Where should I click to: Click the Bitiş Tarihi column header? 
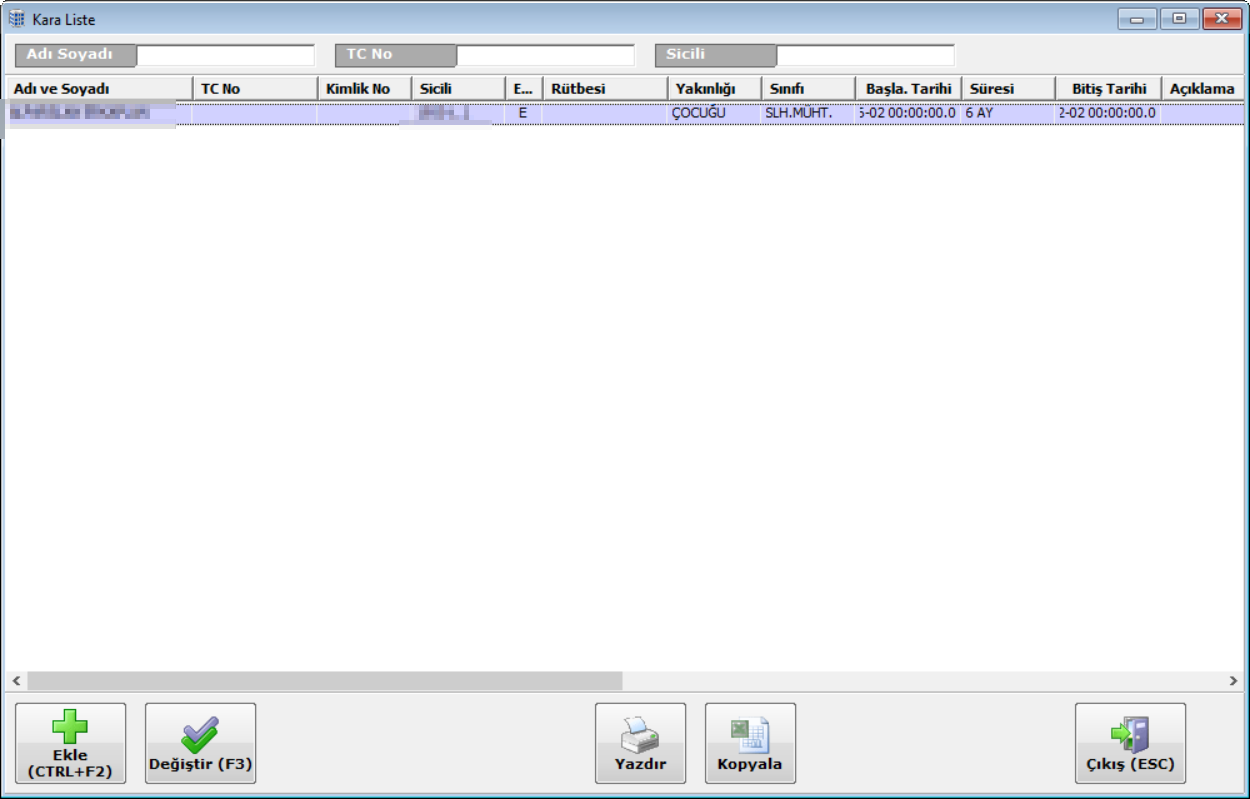coord(1108,89)
